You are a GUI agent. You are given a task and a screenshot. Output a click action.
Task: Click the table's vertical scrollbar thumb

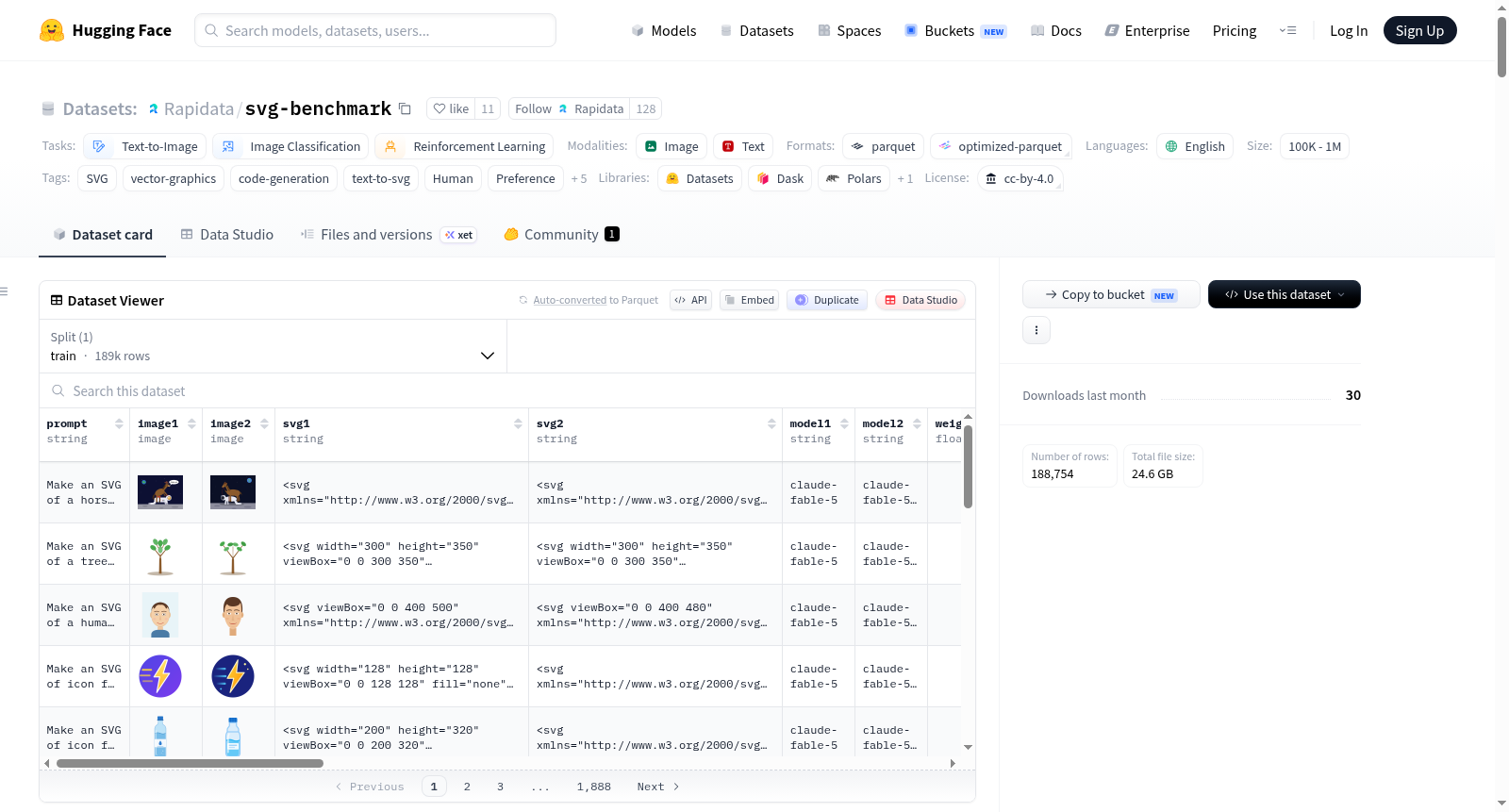[968, 467]
